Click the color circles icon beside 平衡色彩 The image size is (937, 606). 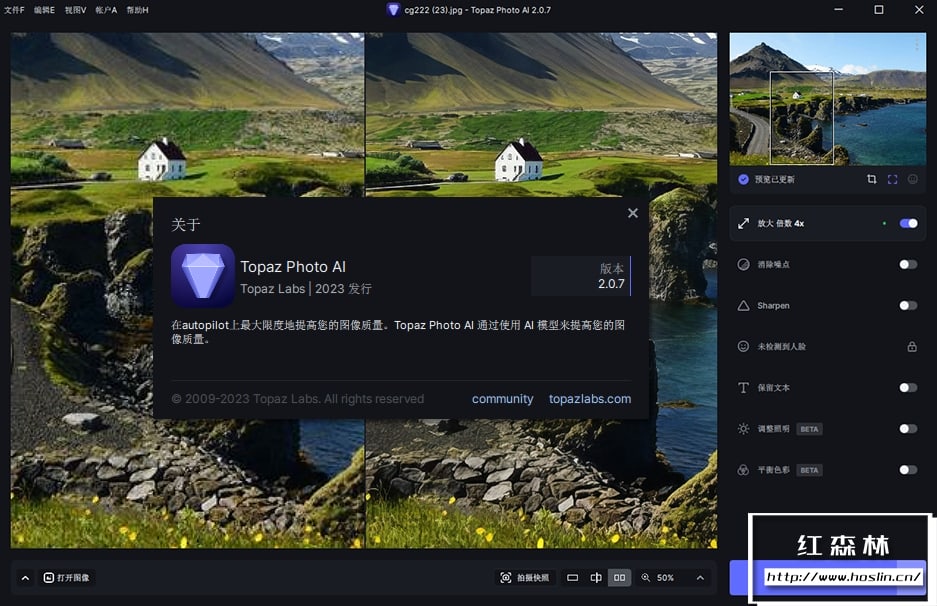coord(743,470)
